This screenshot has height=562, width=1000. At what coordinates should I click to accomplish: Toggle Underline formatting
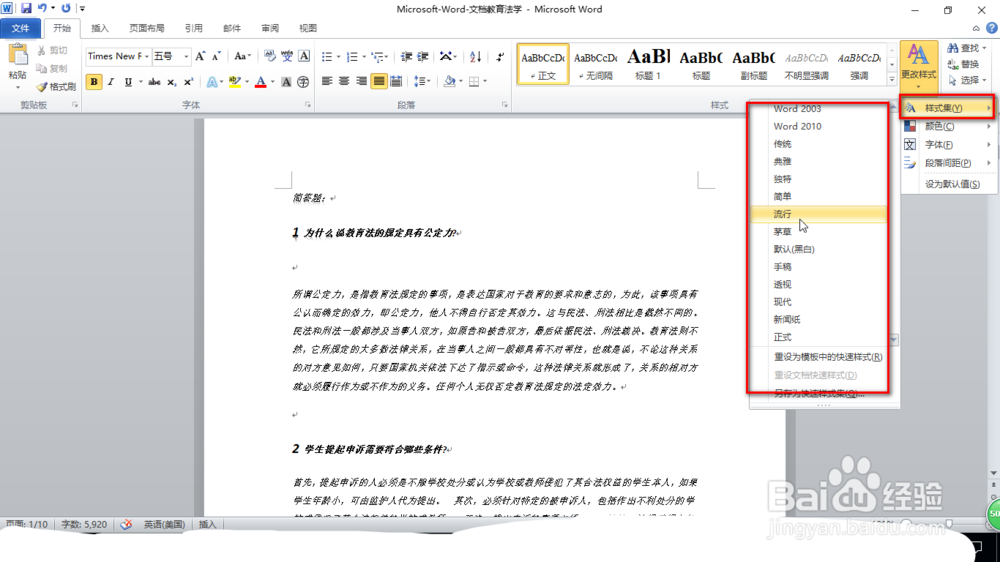pyautogui.click(x=128, y=82)
